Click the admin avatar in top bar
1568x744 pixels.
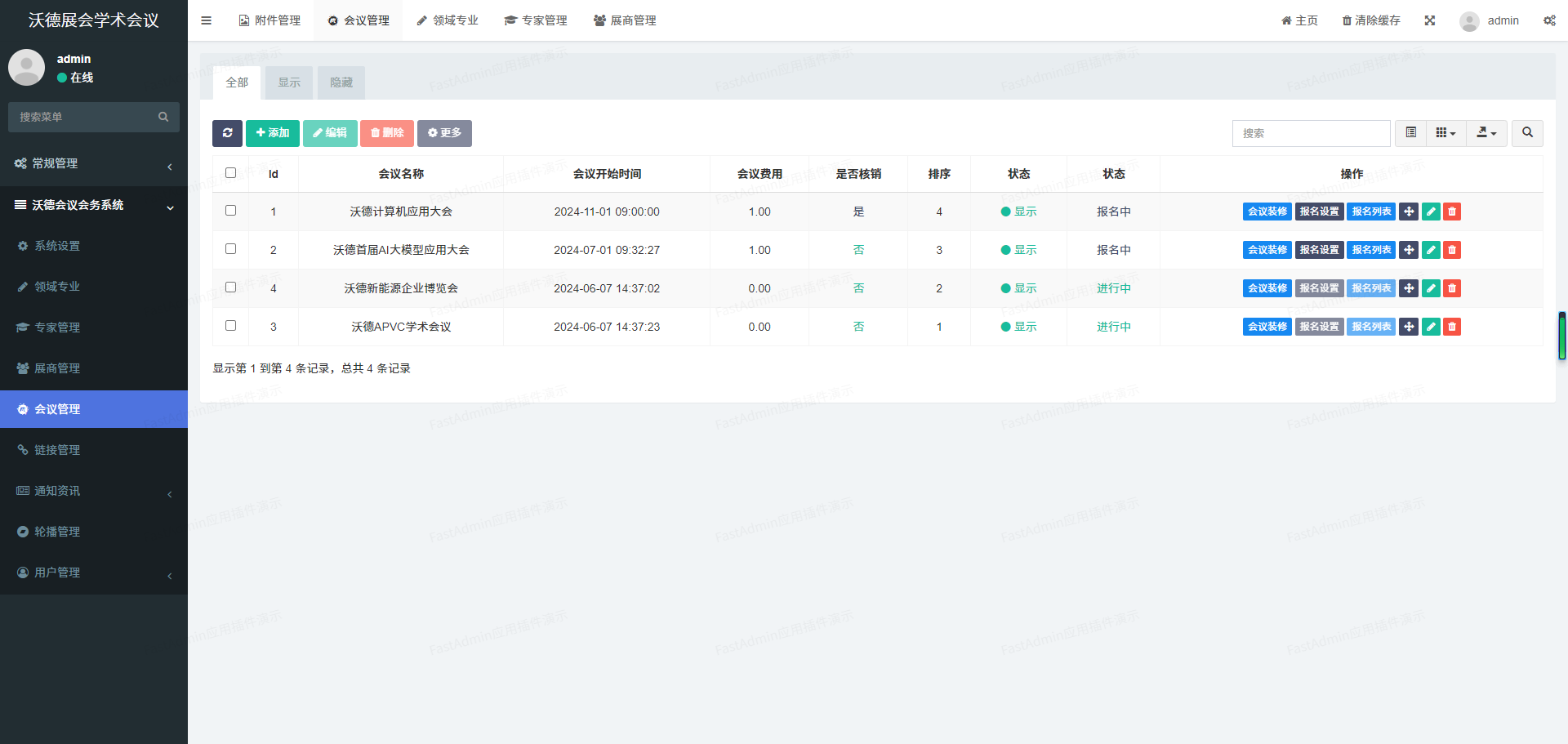pos(1469,21)
